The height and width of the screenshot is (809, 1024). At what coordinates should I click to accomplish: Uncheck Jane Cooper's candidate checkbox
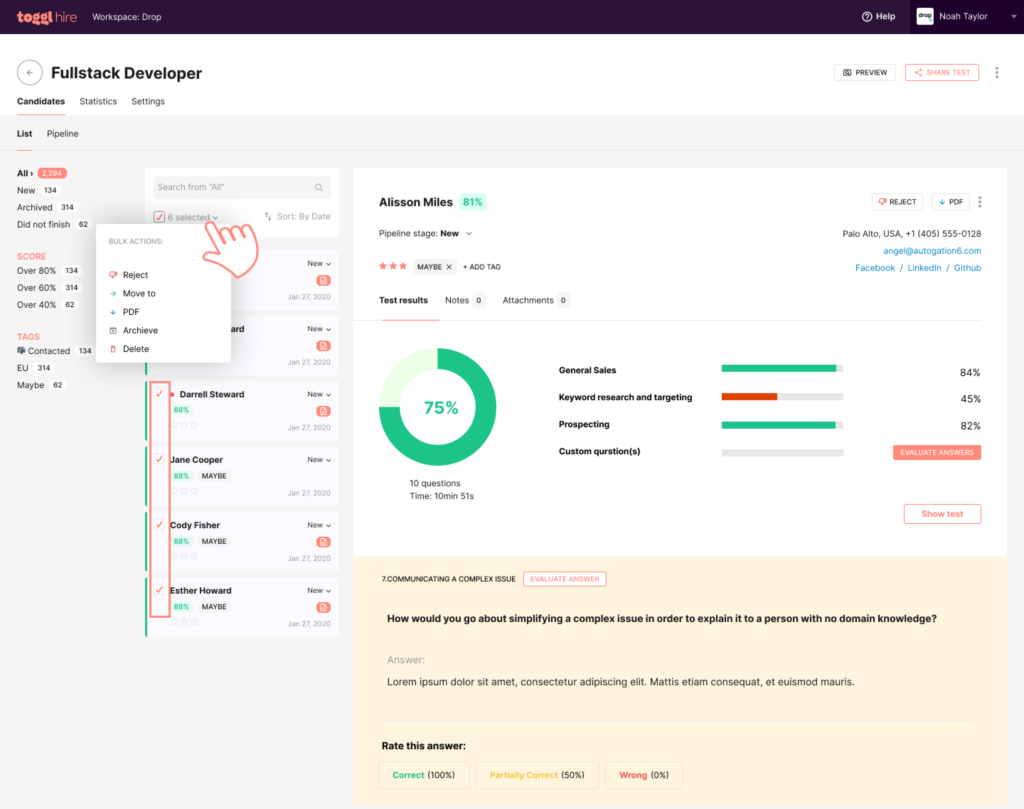click(x=160, y=459)
